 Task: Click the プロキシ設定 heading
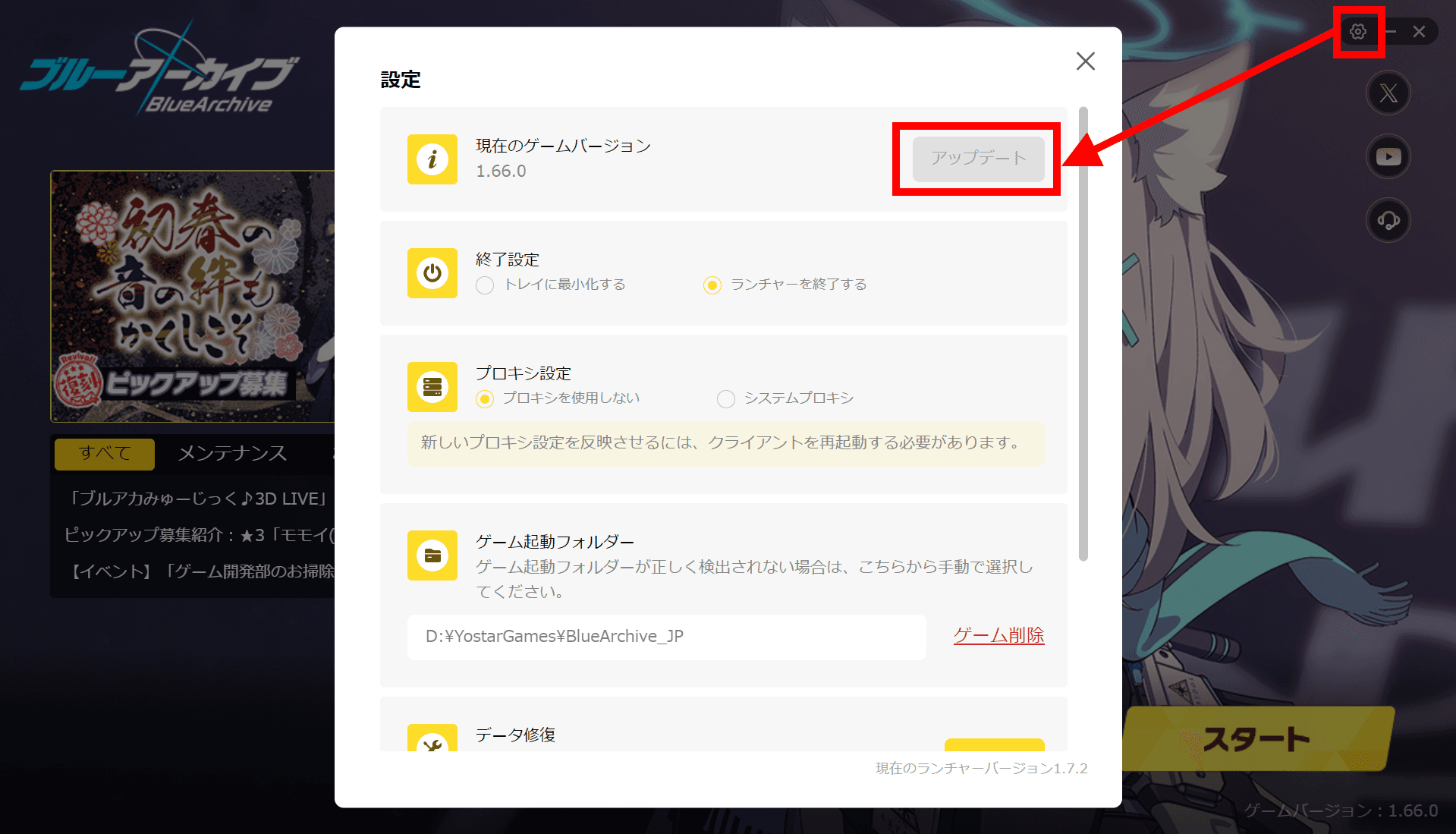pos(524,373)
